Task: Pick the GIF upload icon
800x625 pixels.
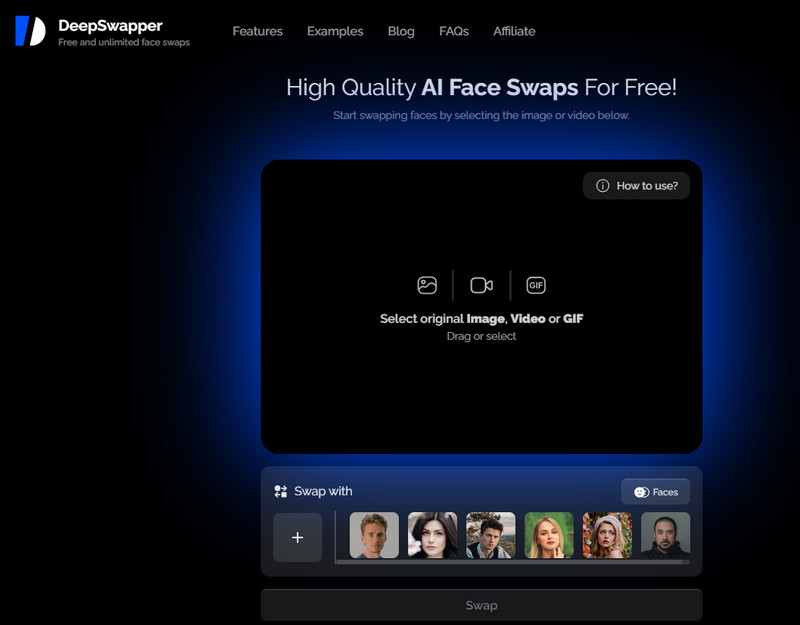Action: click(x=536, y=285)
